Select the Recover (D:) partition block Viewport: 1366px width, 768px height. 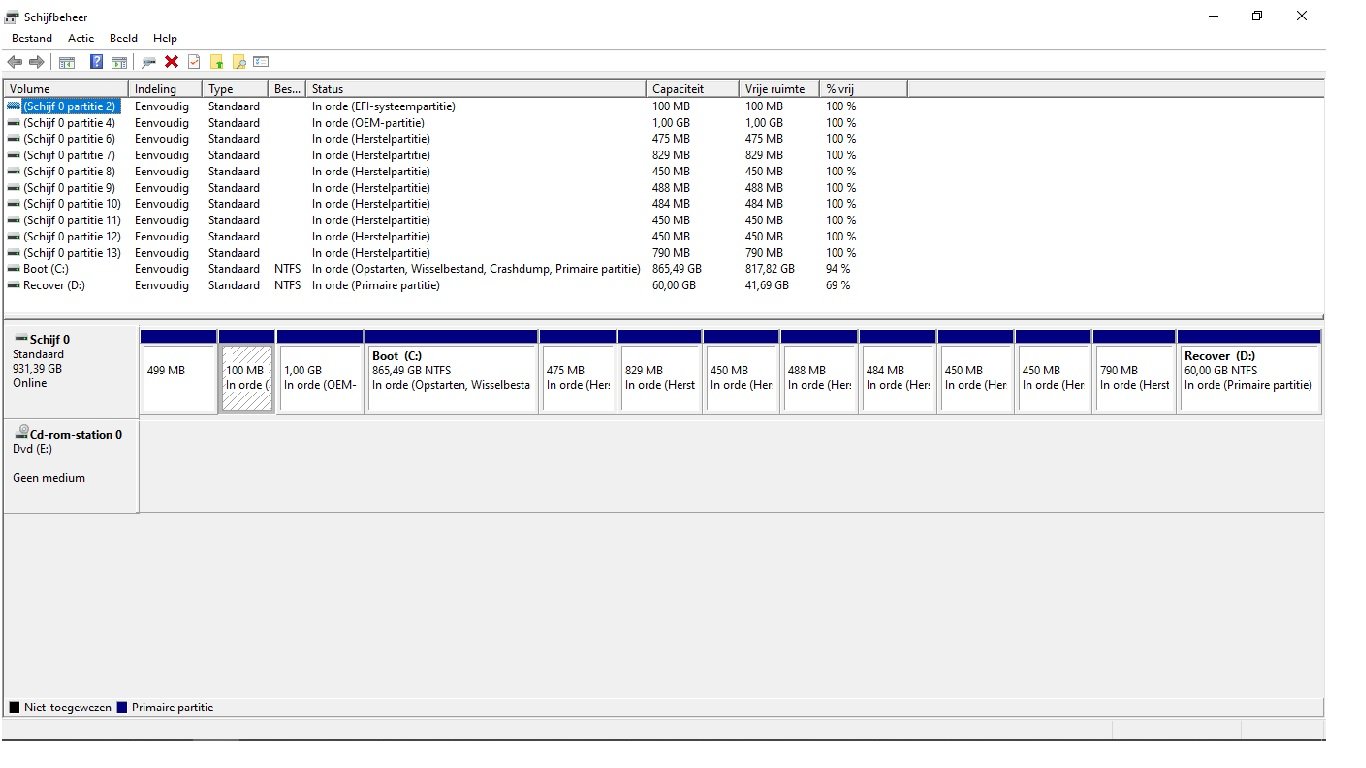click(1248, 378)
